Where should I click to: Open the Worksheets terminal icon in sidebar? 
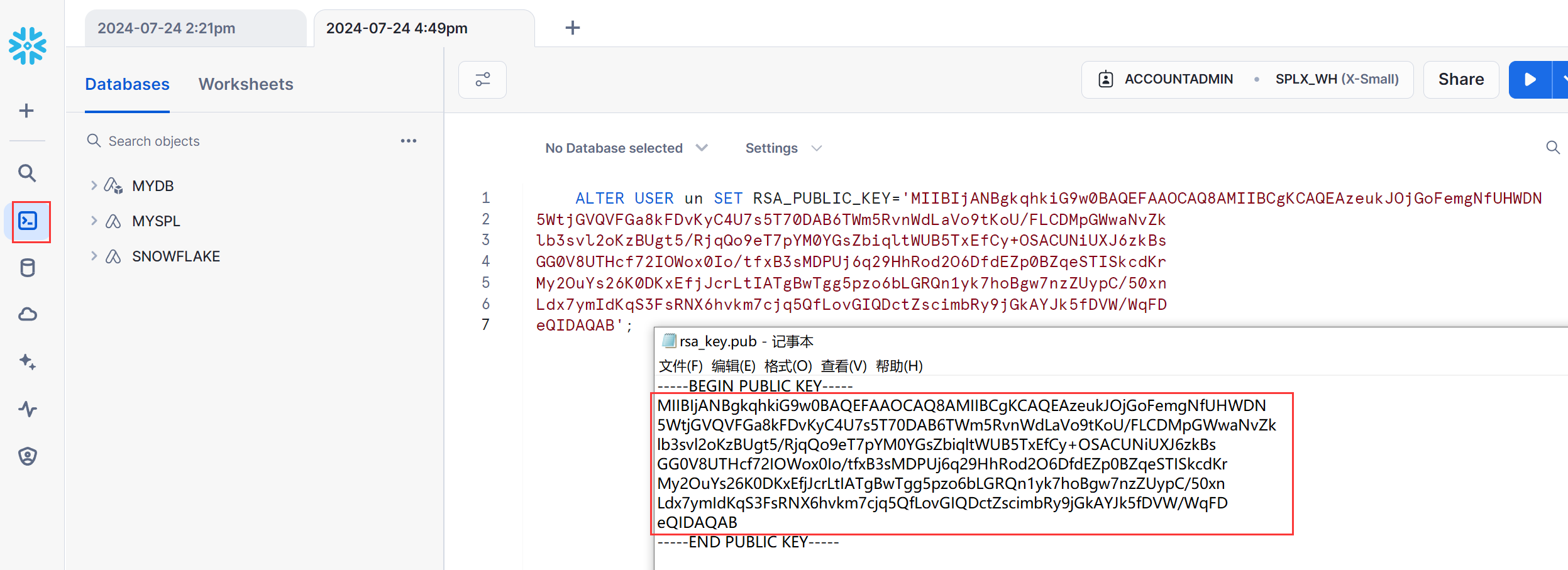point(28,221)
